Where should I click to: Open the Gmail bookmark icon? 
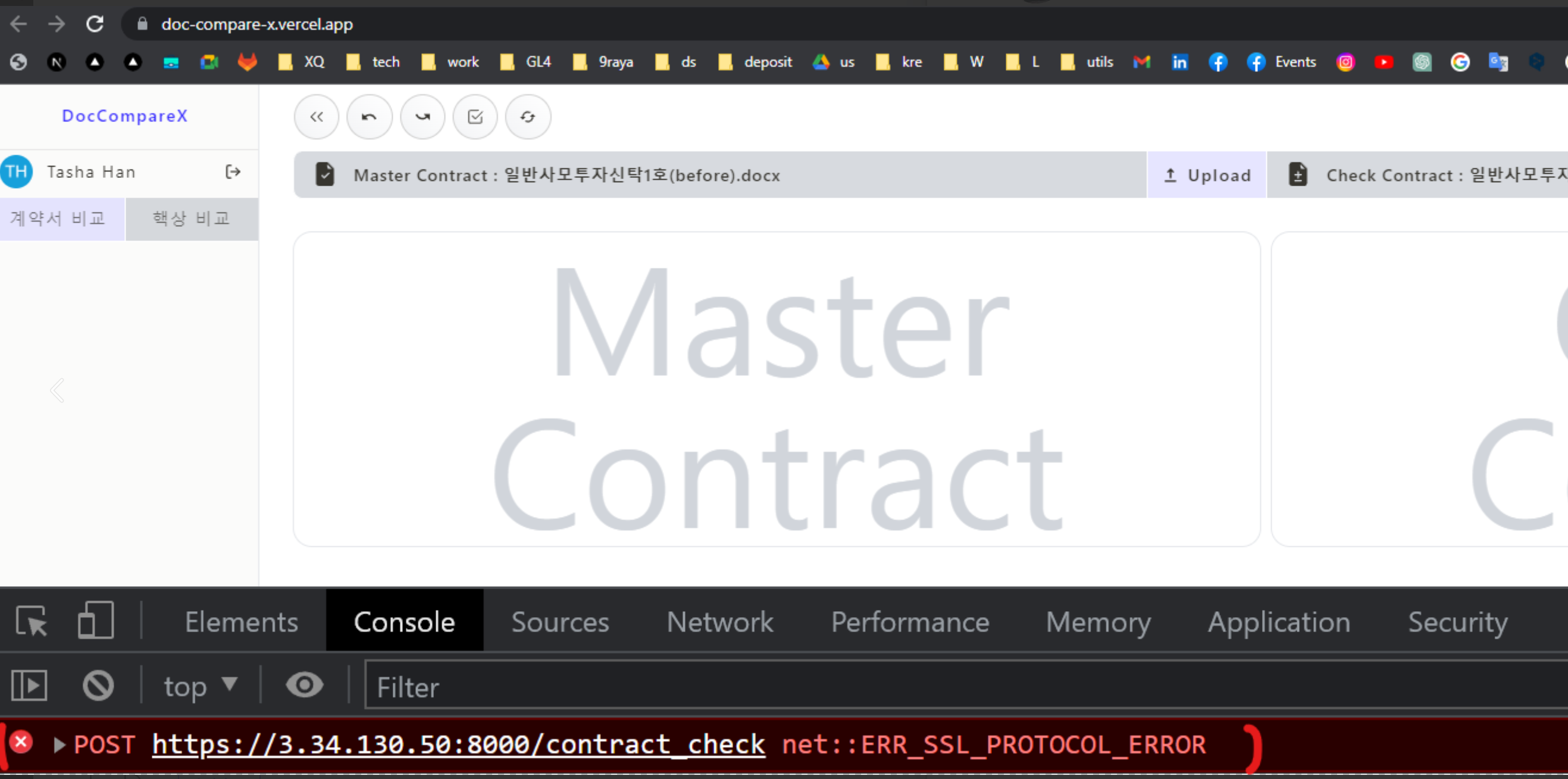coord(1141,62)
